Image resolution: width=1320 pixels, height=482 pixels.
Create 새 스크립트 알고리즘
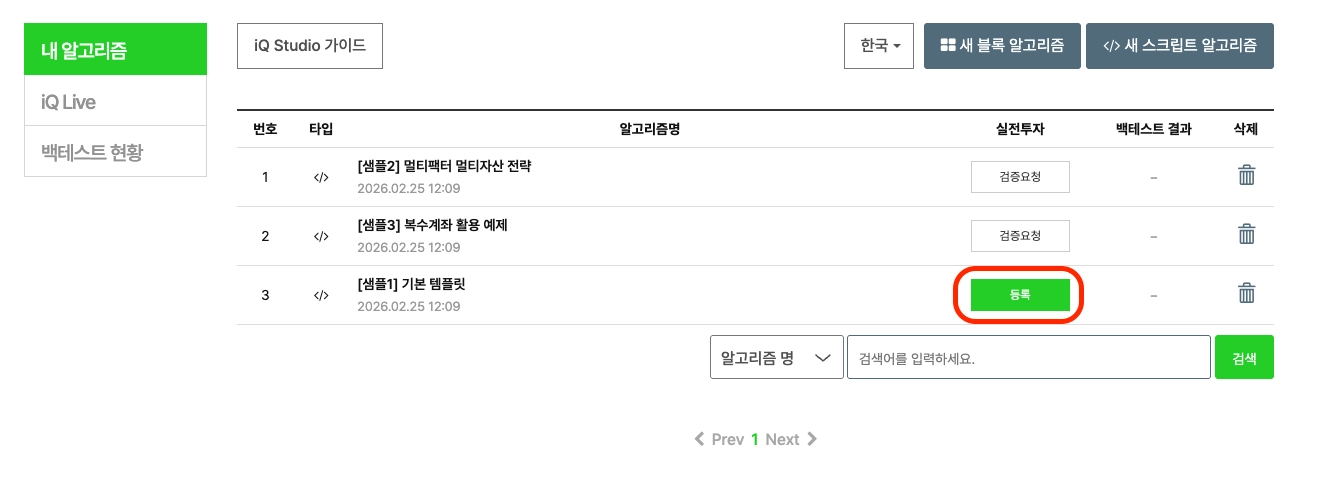click(x=1180, y=46)
